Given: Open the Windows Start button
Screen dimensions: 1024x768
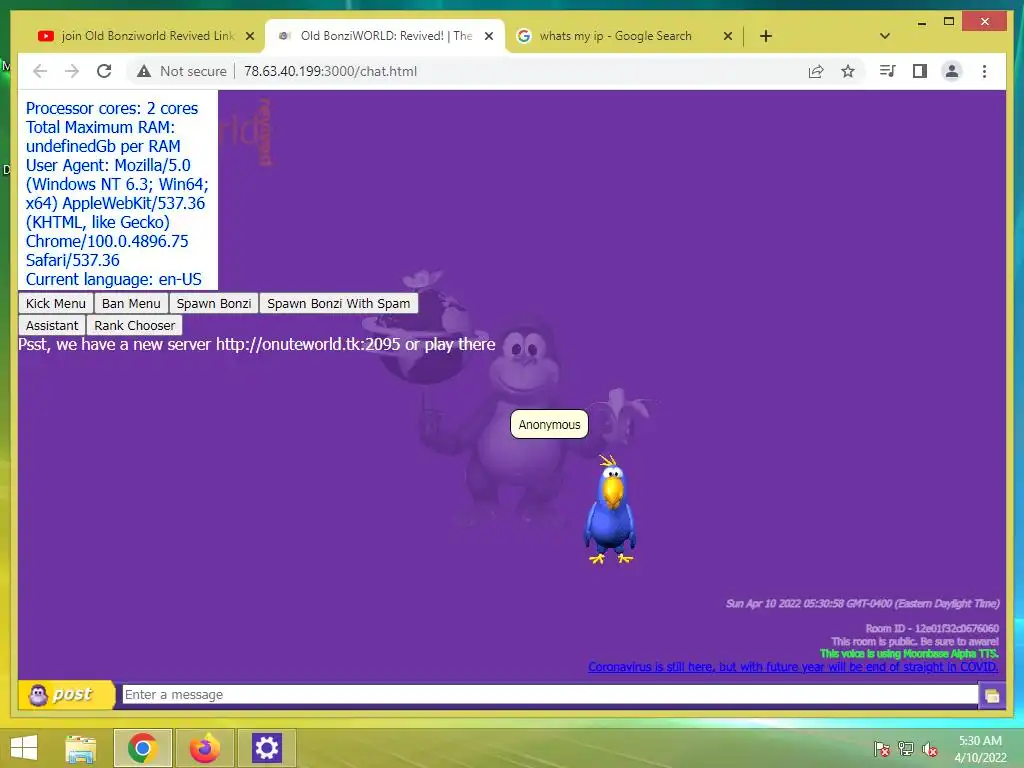Looking at the screenshot, I should point(24,748).
